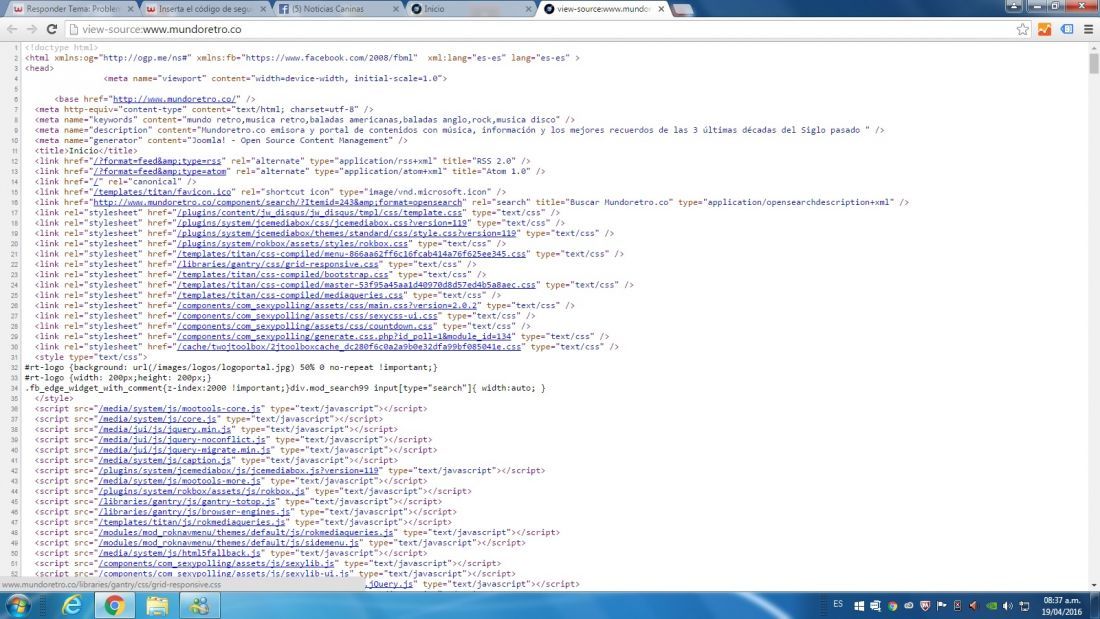
Task: Launch Internet Explorer from the taskbar
Action: coord(71,605)
